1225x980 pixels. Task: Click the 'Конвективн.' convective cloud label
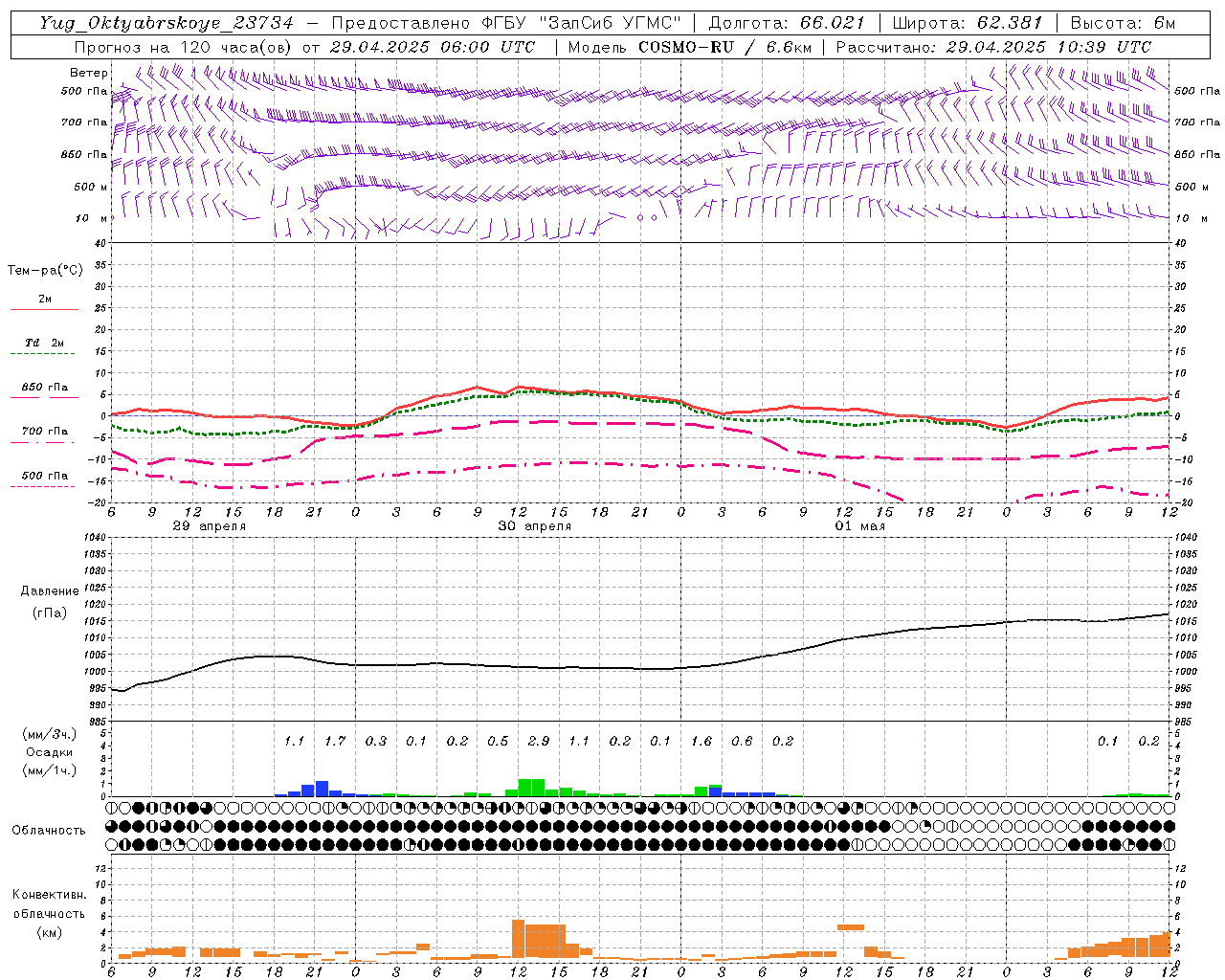point(49,895)
